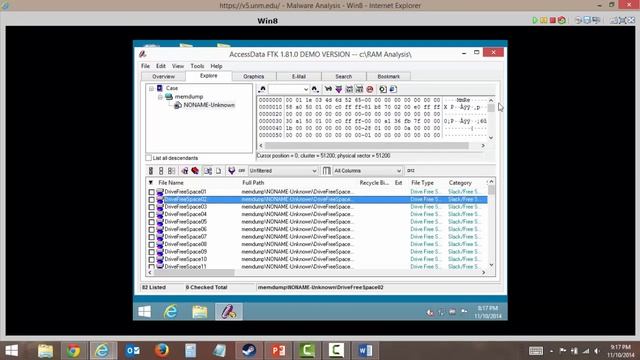Switch to the E-Mail tab
Viewport: 640px width, 360px height.
[299, 76]
